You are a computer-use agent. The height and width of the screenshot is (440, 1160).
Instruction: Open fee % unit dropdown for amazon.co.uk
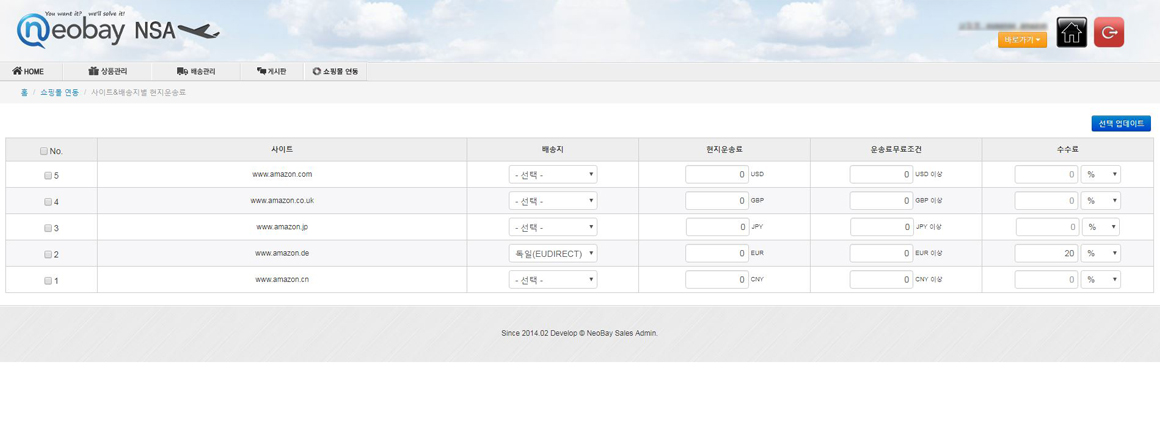pos(1101,200)
